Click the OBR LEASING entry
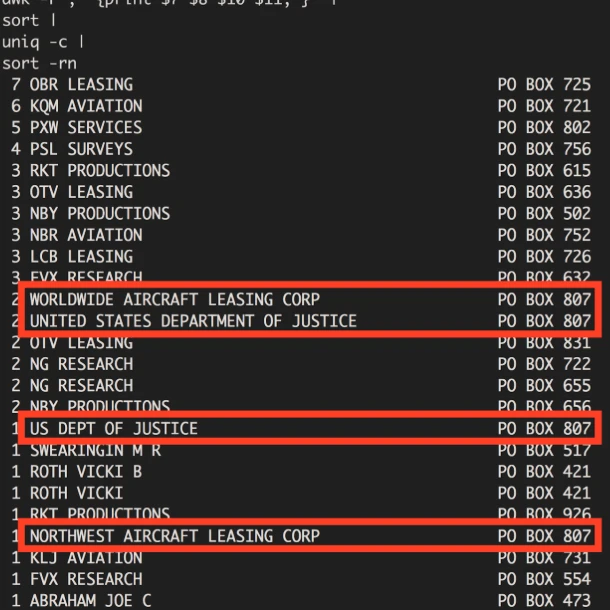The width and height of the screenshot is (610, 610). click(x=81, y=85)
